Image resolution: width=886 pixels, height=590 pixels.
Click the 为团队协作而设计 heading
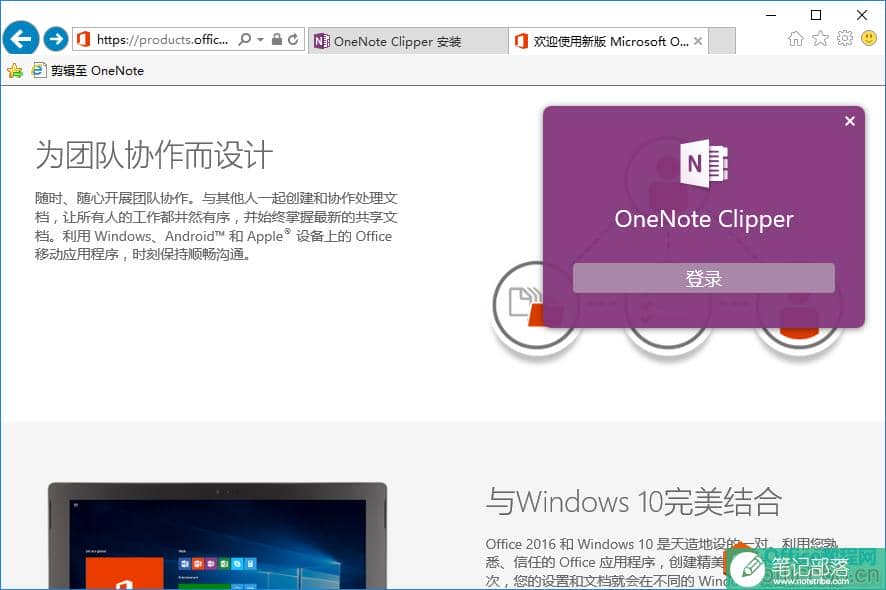pos(154,155)
